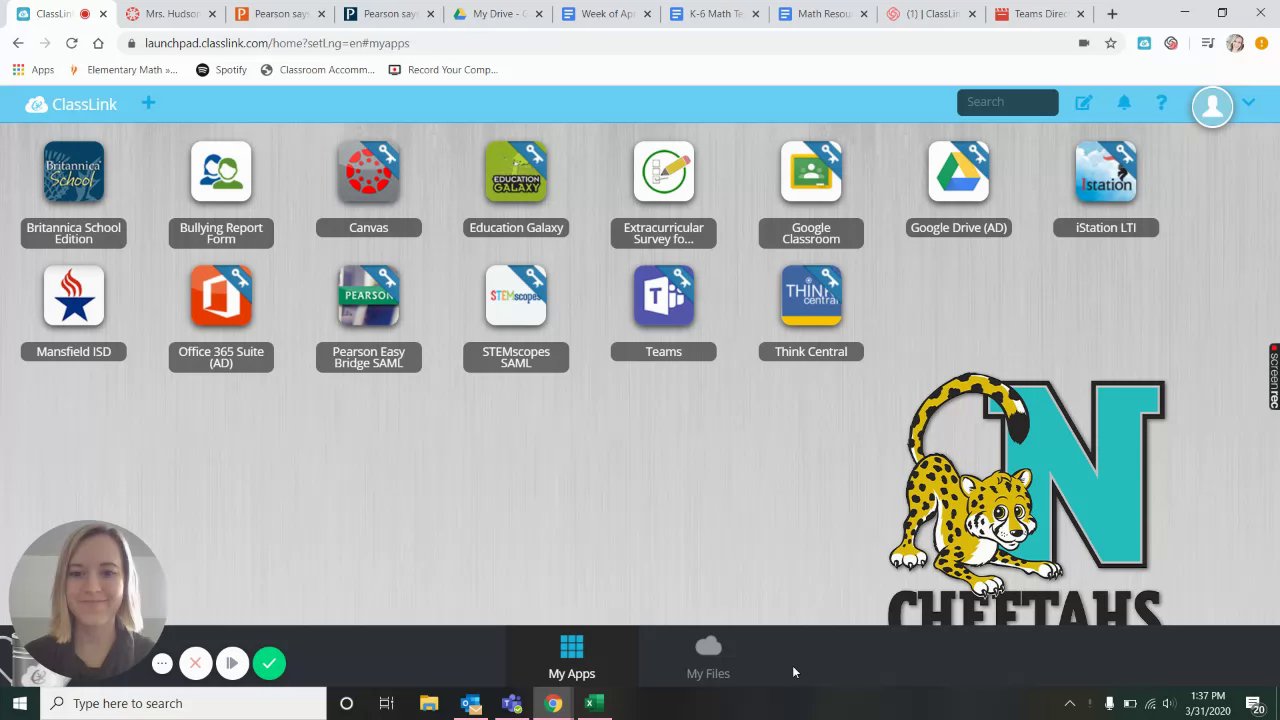
Task: Open the Google Drive (AD) app
Action: [959, 172]
